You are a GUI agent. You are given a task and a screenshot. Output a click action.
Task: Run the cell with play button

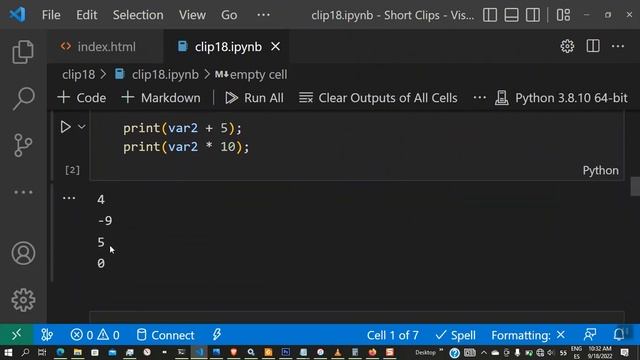(65, 127)
